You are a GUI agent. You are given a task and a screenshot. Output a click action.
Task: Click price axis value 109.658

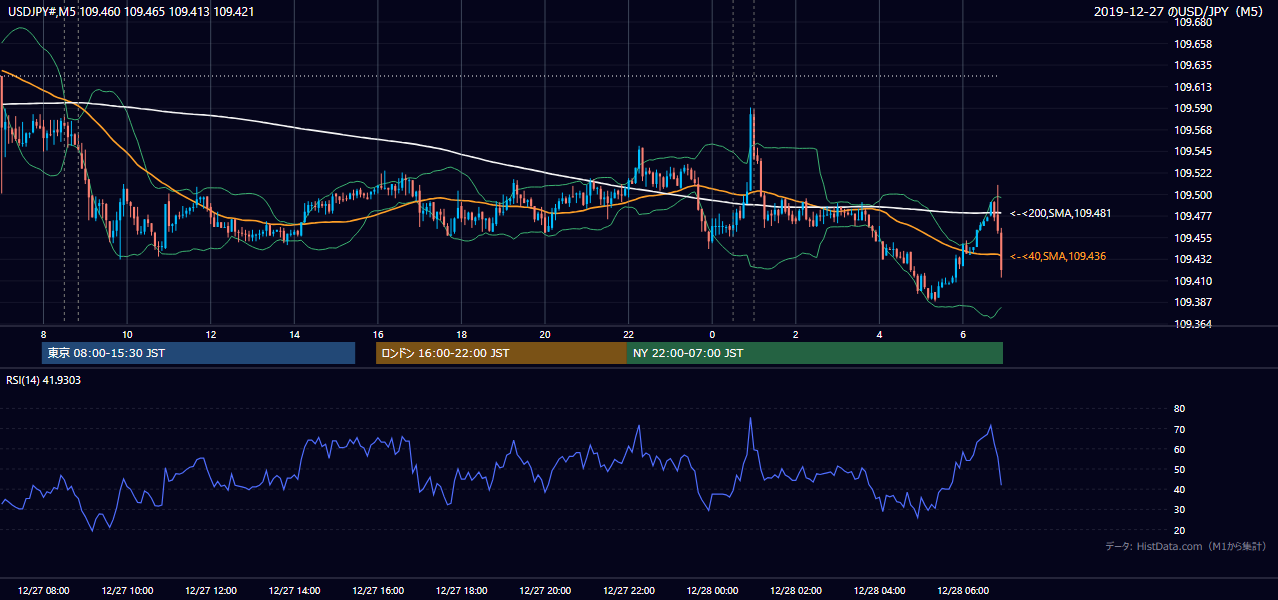1193,44
